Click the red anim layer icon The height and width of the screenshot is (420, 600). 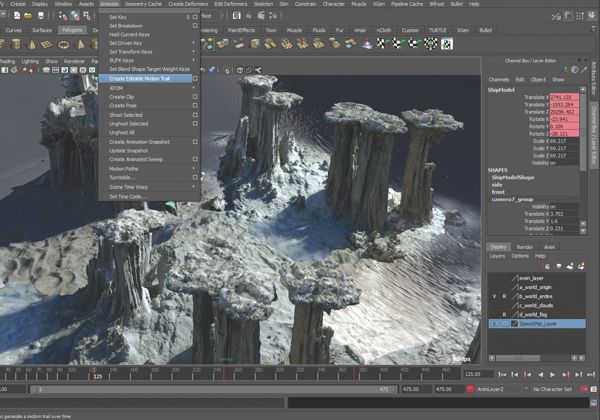coord(470,389)
